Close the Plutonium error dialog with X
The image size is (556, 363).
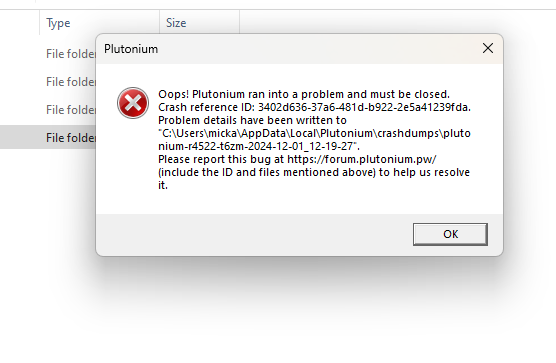point(488,48)
